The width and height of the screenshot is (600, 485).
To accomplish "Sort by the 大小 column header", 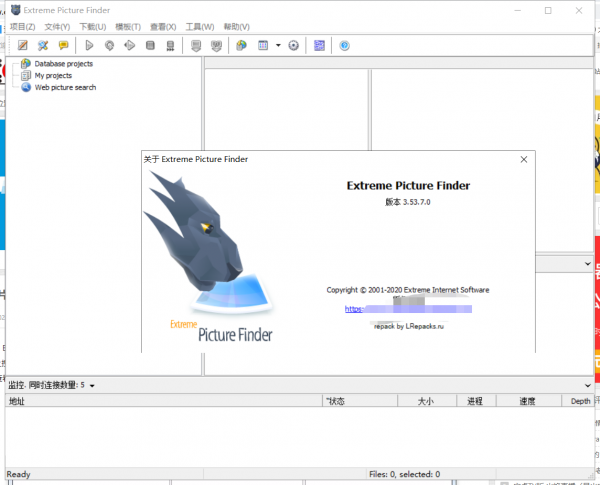I will click(x=427, y=401).
